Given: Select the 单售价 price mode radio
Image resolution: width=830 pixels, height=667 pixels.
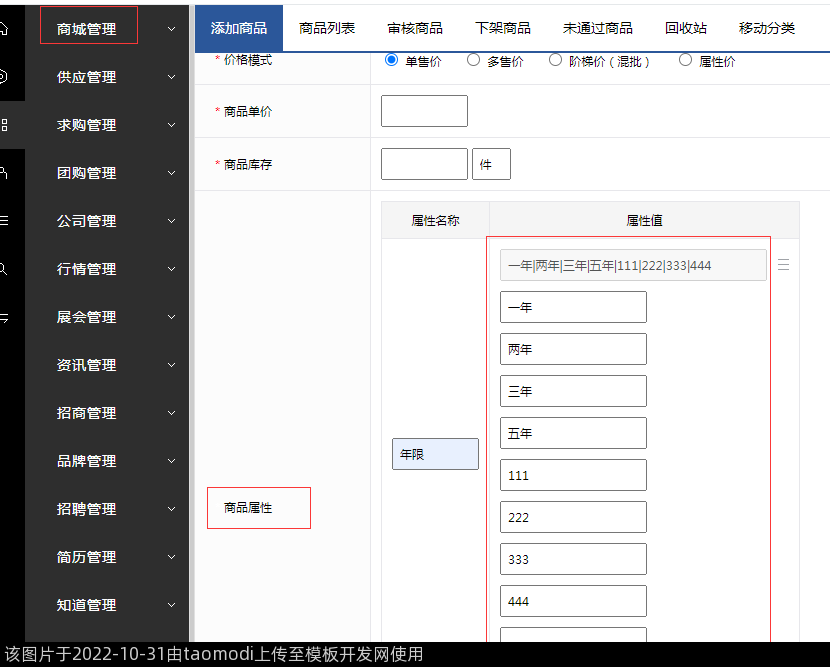Looking at the screenshot, I should [392, 60].
